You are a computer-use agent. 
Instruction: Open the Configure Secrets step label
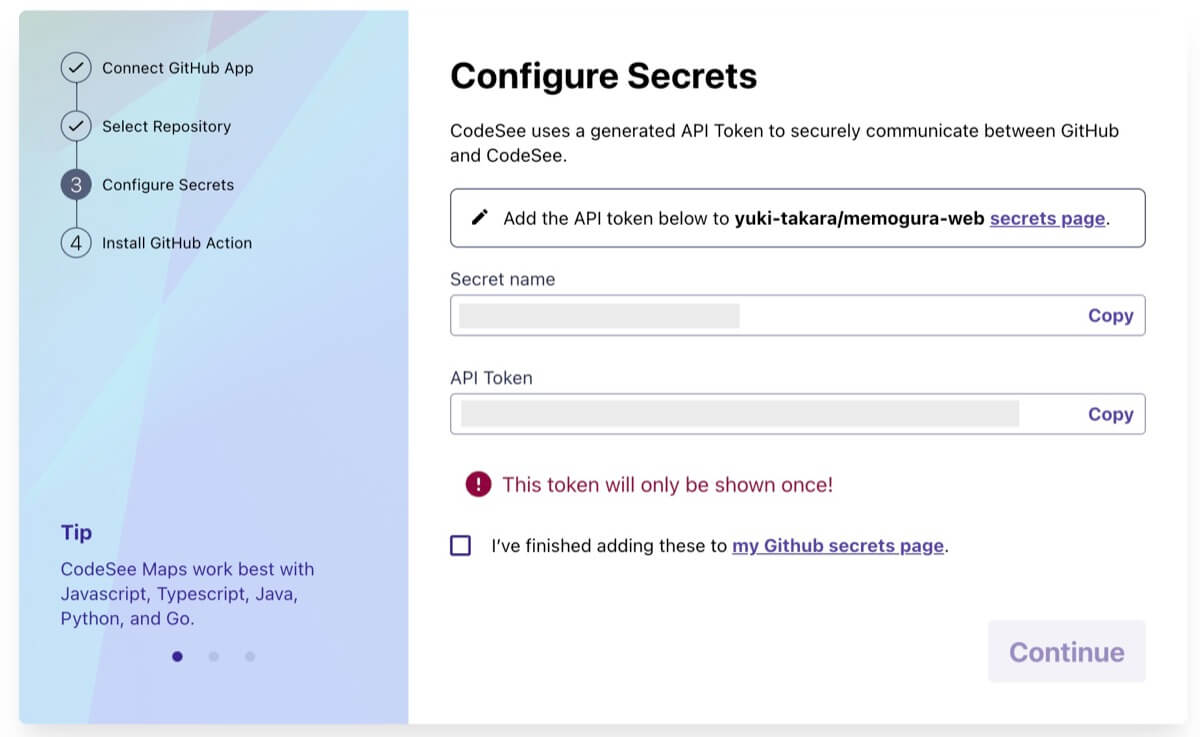click(168, 185)
